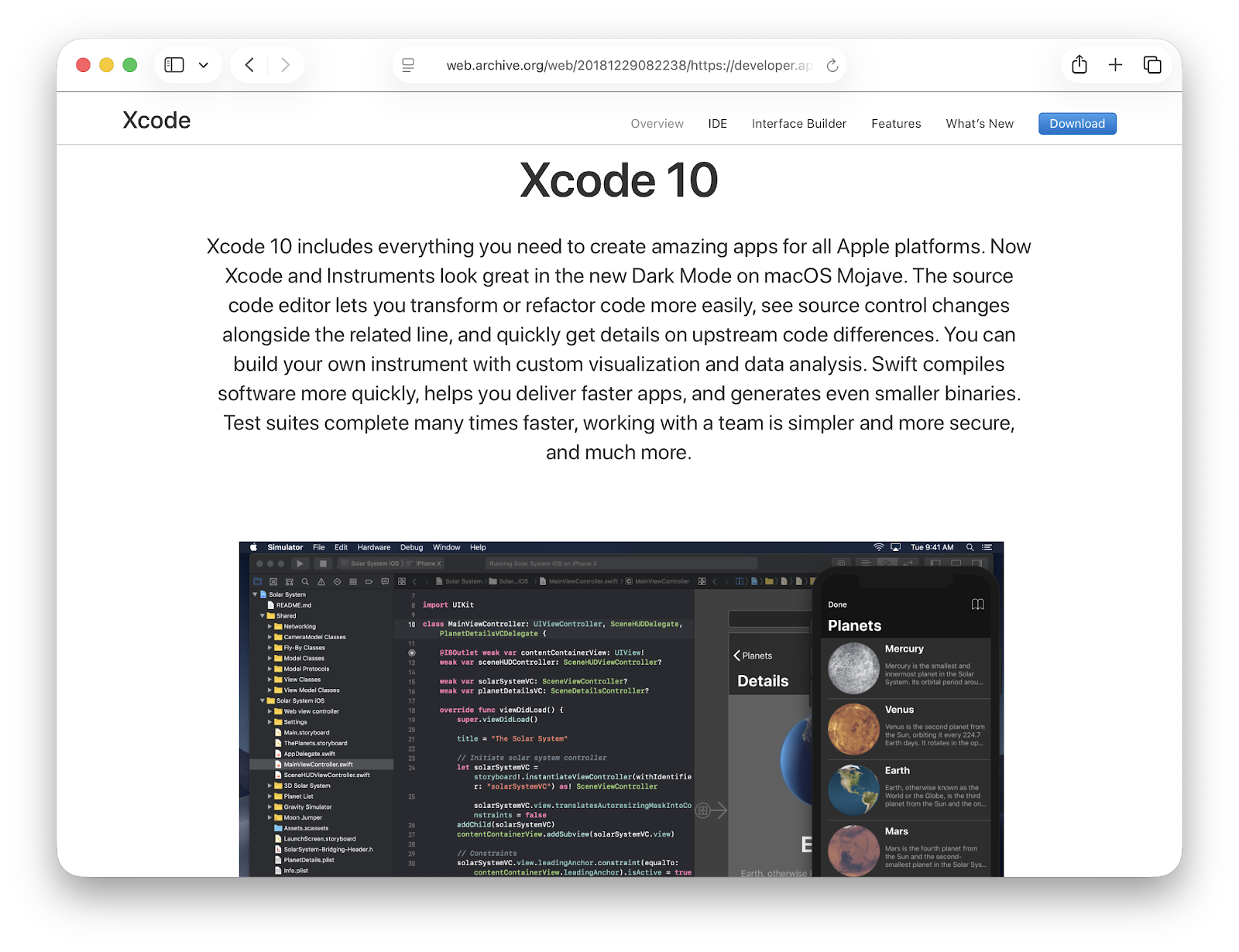This screenshot has height=952, width=1239.
Task: Select the Symbol navigator icon
Action: (x=290, y=581)
